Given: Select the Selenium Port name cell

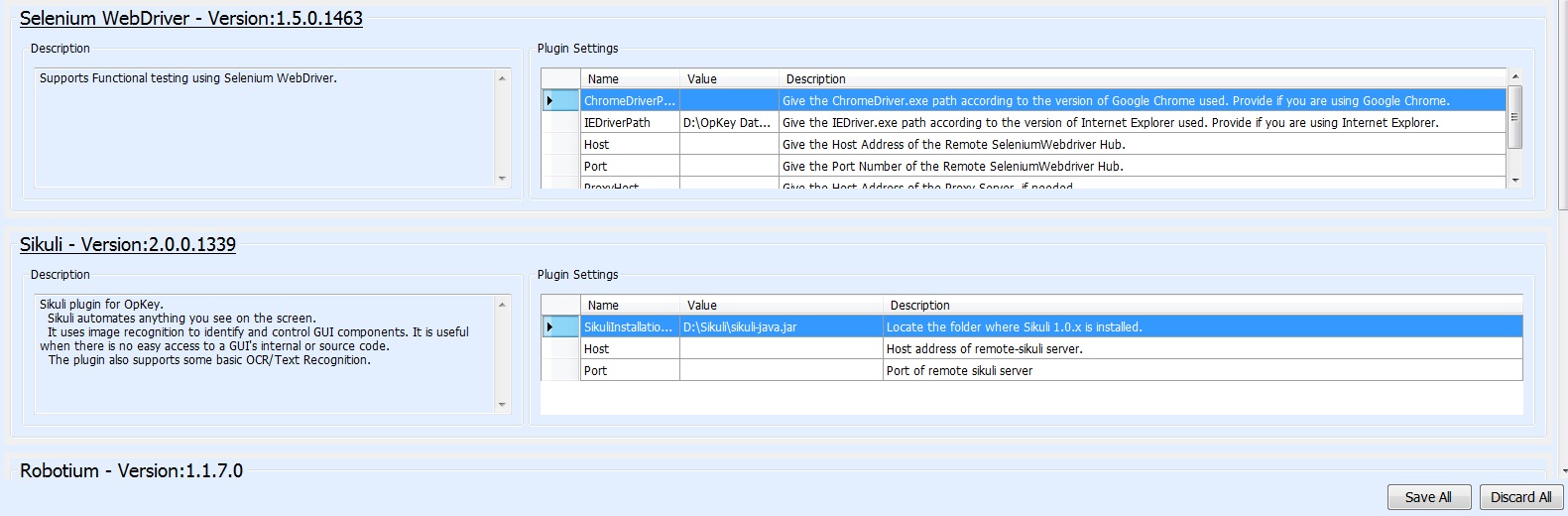Looking at the screenshot, I should (x=630, y=166).
